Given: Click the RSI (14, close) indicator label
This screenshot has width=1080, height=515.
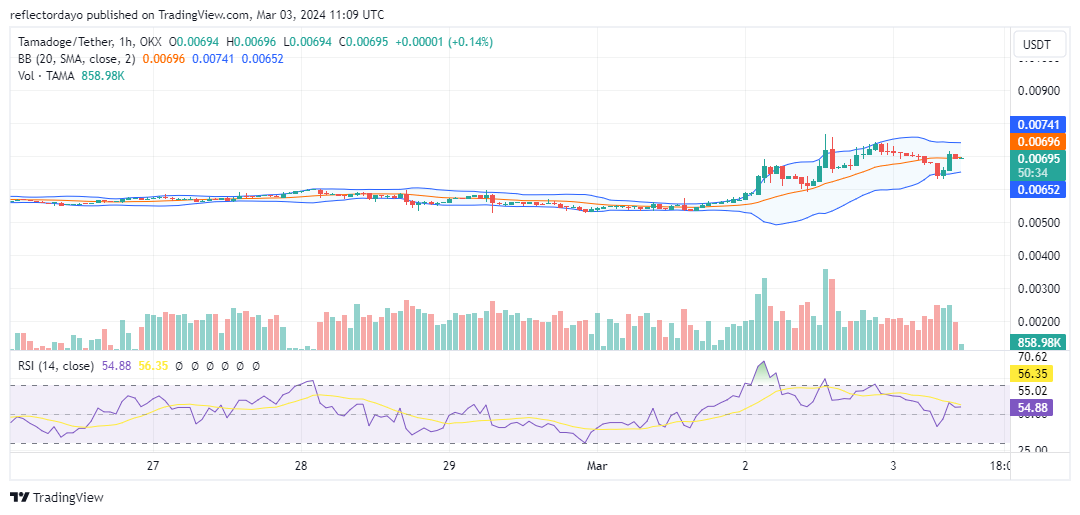Looking at the screenshot, I should pyautogui.click(x=56, y=366).
